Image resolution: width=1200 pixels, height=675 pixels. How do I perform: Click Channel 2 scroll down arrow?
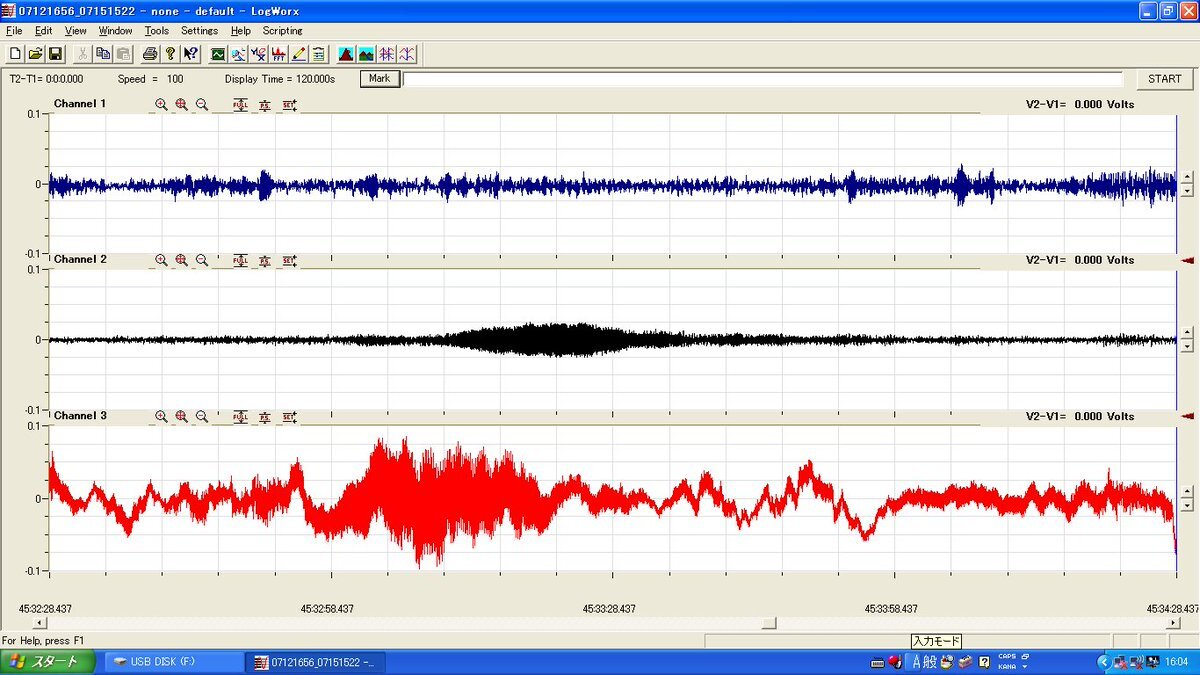[x=1187, y=346]
